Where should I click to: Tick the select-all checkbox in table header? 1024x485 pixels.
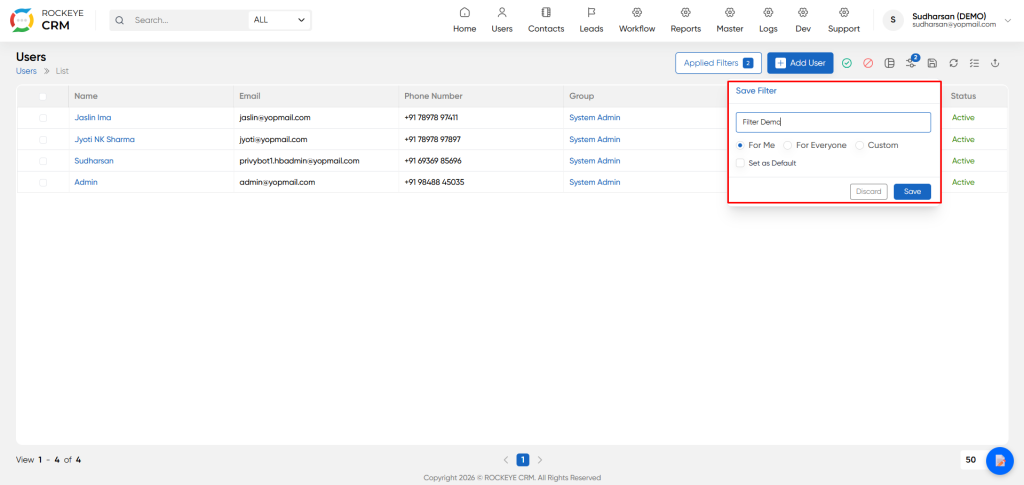point(42,97)
